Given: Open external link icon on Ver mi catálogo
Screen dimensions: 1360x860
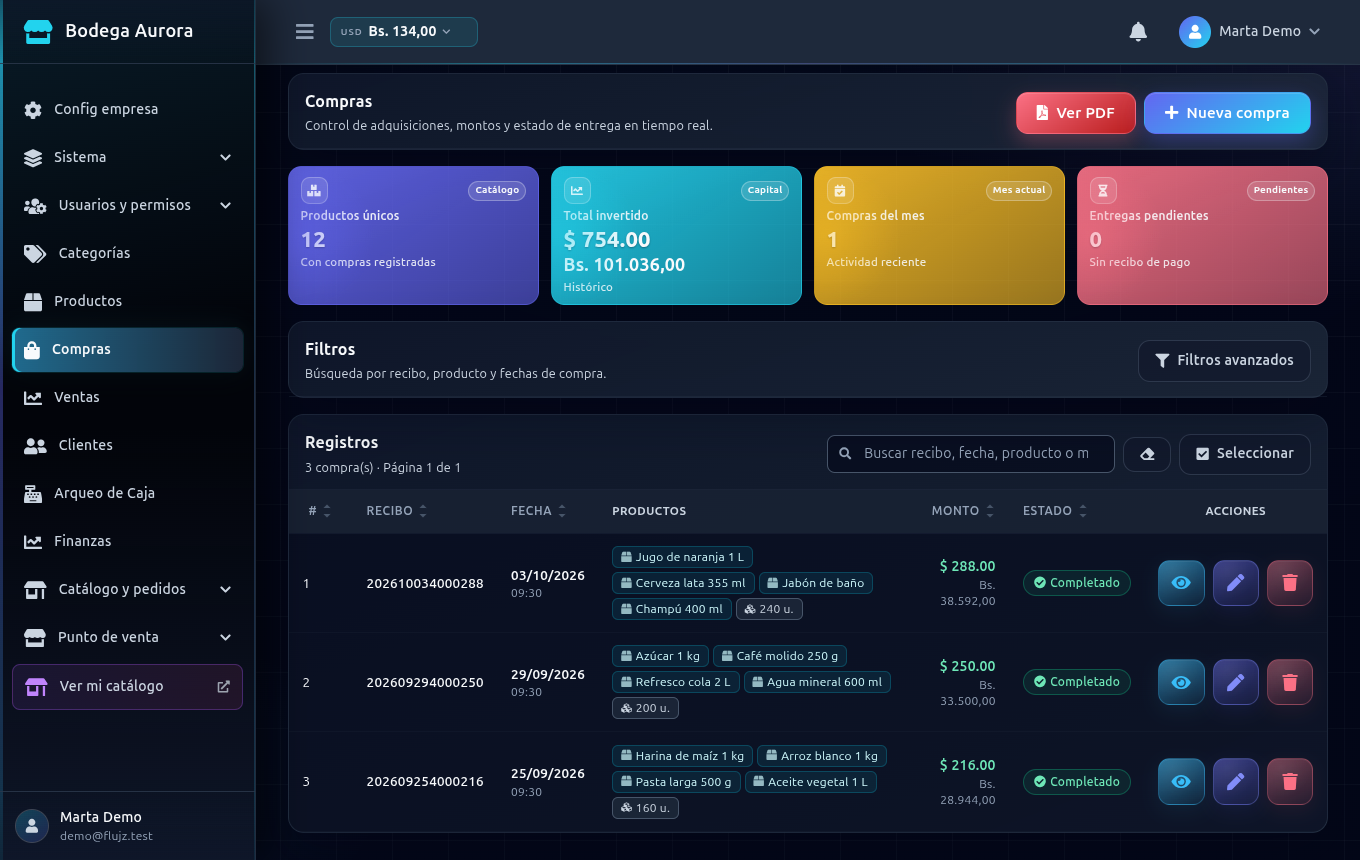Looking at the screenshot, I should 223,687.
